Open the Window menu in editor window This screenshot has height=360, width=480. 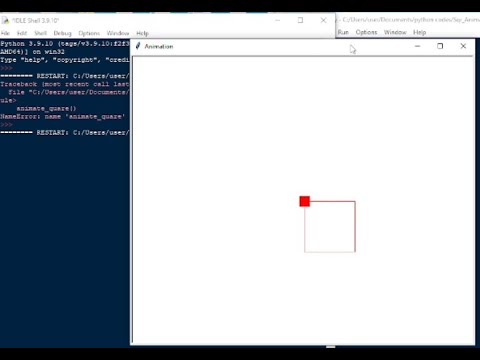[395, 32]
